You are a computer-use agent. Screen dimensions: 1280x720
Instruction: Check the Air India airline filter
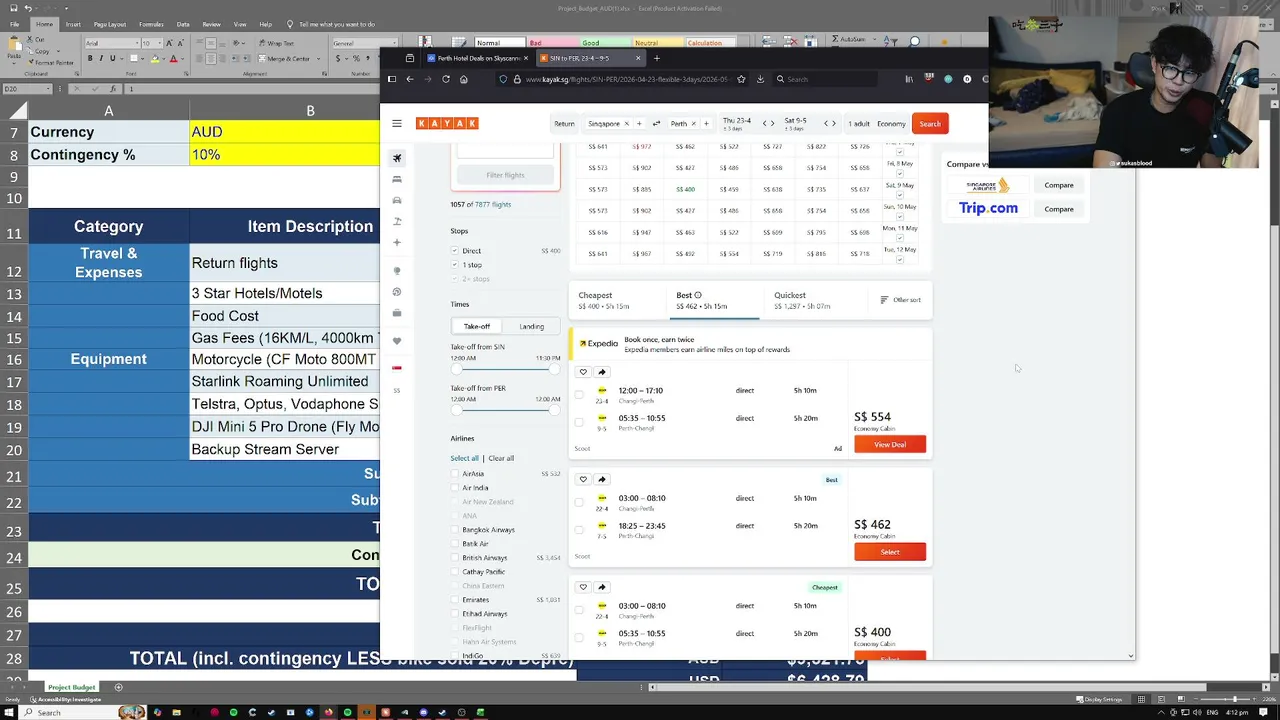(x=455, y=488)
